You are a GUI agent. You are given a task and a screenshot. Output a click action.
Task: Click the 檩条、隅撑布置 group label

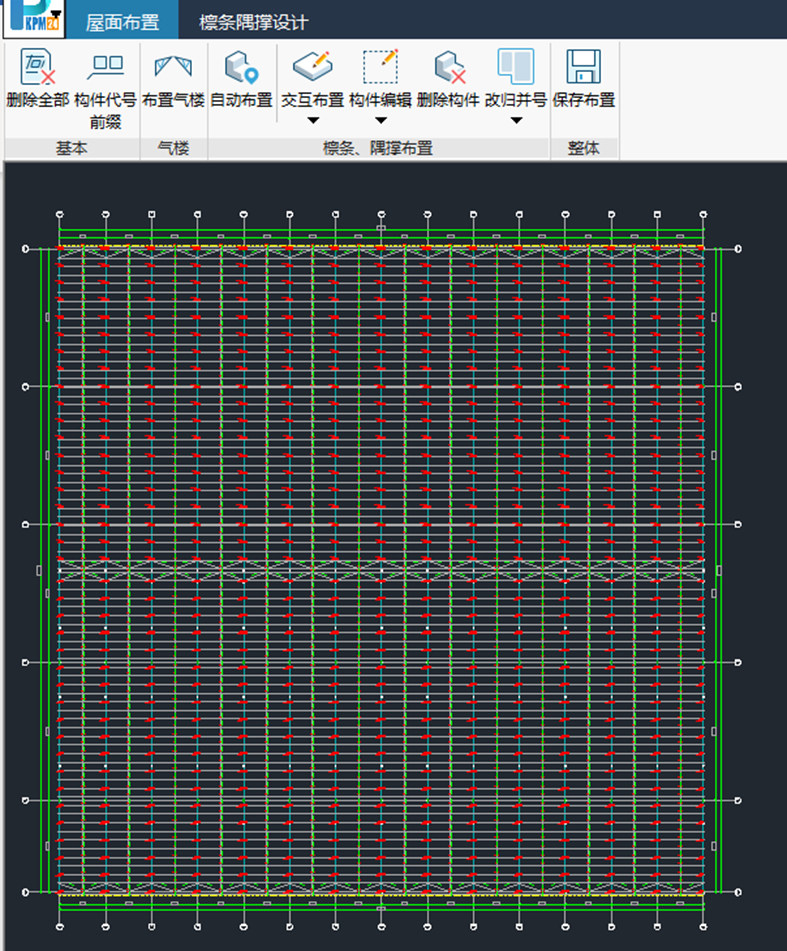click(x=378, y=148)
